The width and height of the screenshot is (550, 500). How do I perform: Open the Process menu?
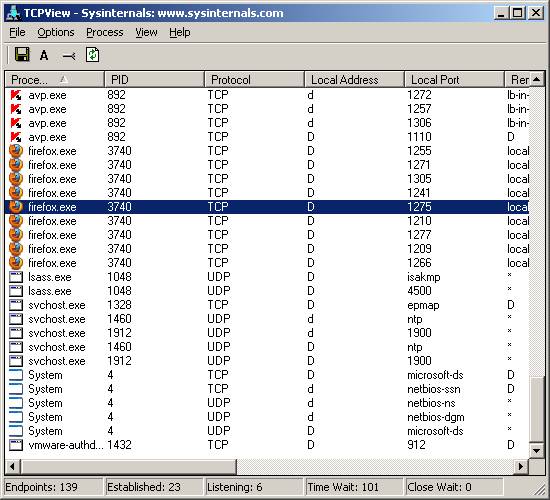105,32
